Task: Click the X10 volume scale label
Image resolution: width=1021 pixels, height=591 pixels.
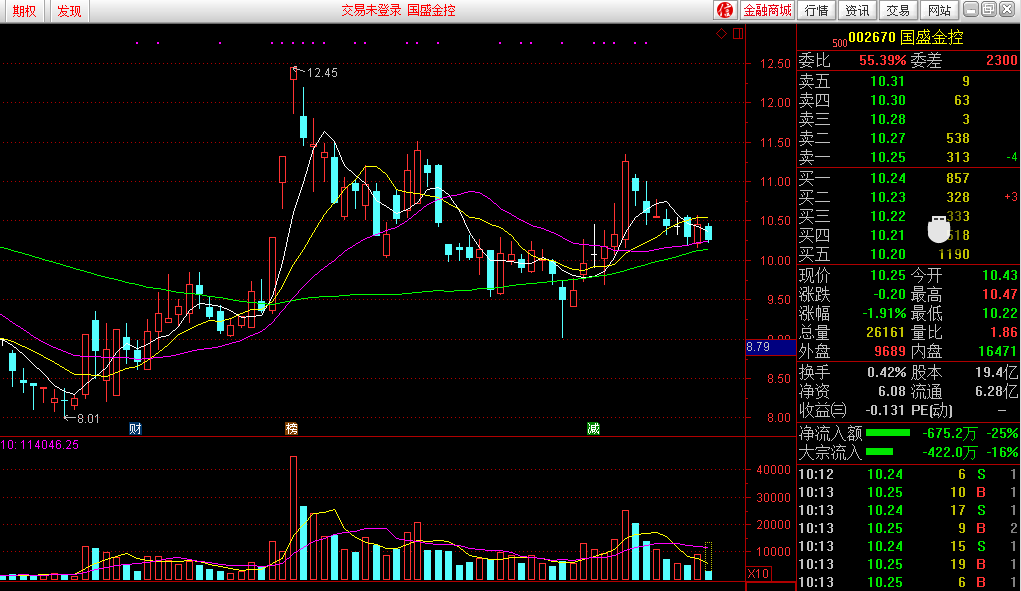Action: 758,573
